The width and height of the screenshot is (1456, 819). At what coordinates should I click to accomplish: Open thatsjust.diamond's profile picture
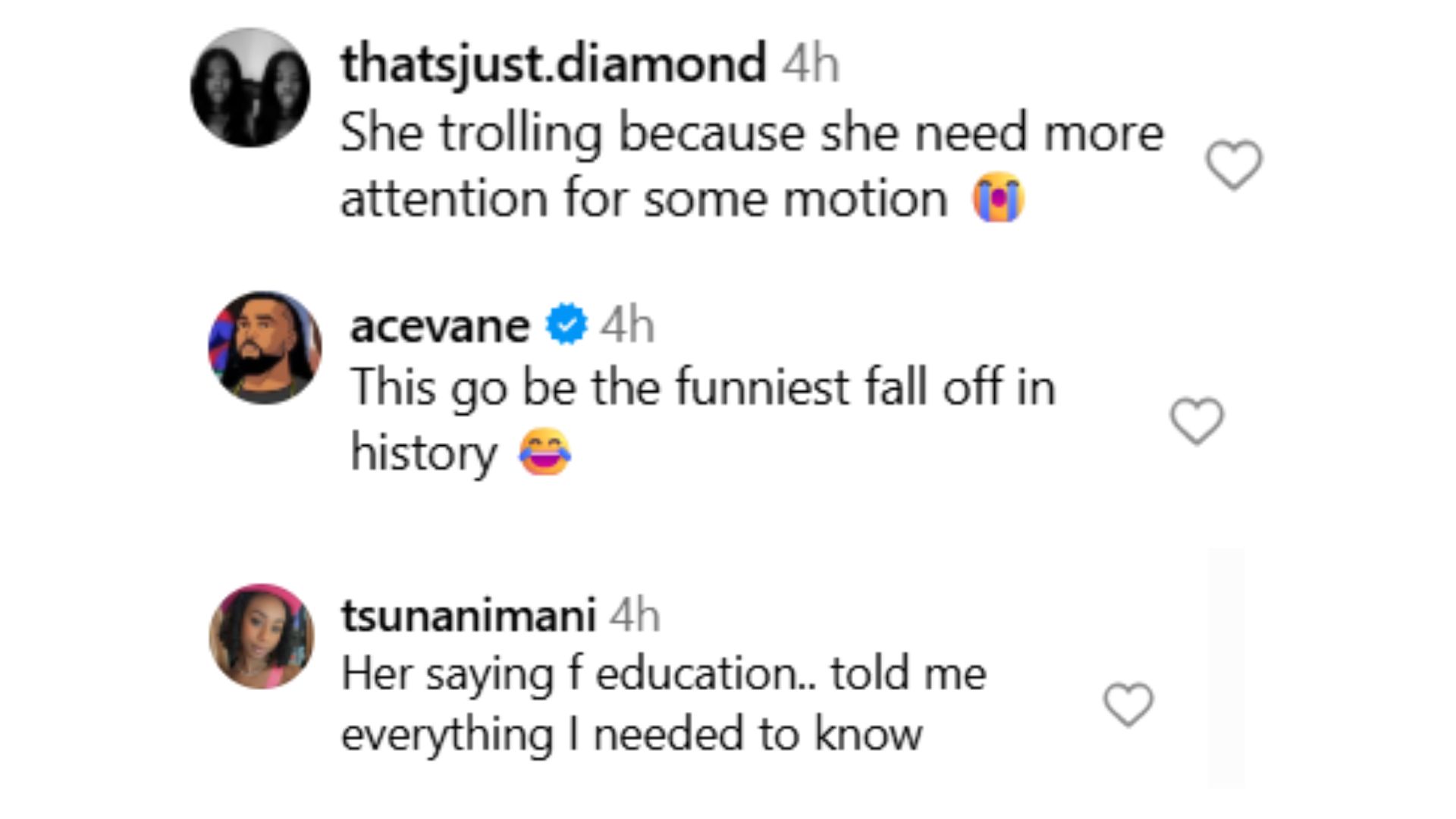point(250,87)
